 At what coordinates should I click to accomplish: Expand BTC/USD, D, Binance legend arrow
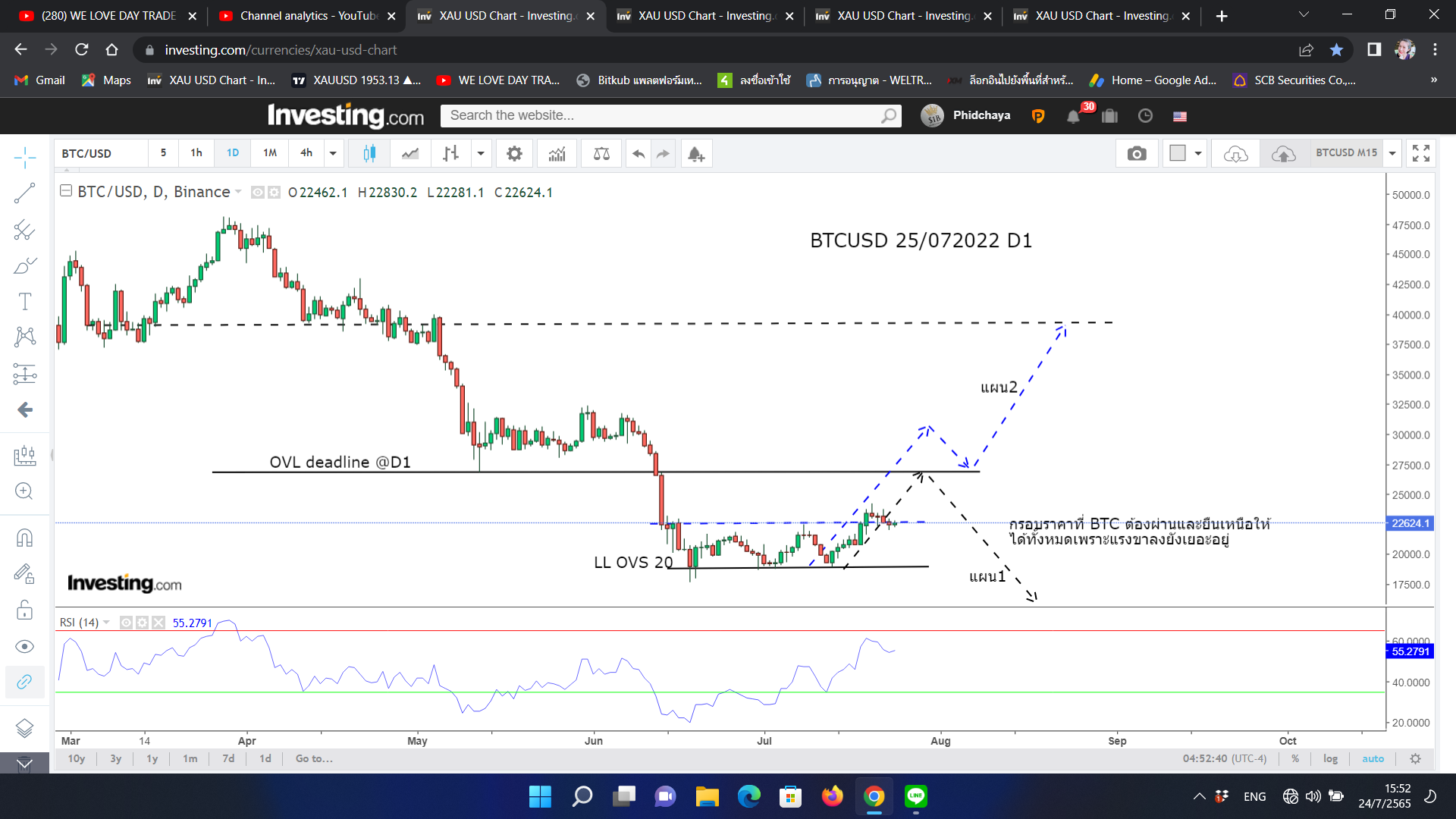[x=239, y=192]
